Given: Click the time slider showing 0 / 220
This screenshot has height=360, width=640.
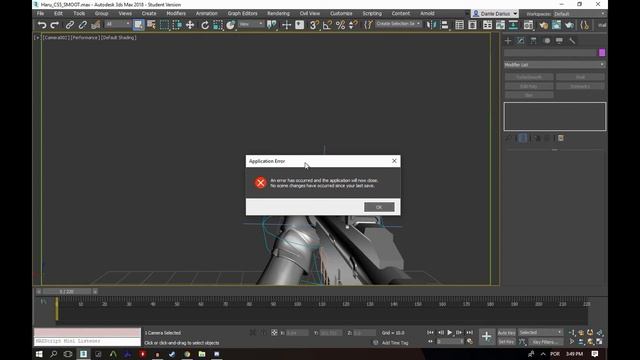Looking at the screenshot, I should [67, 291].
